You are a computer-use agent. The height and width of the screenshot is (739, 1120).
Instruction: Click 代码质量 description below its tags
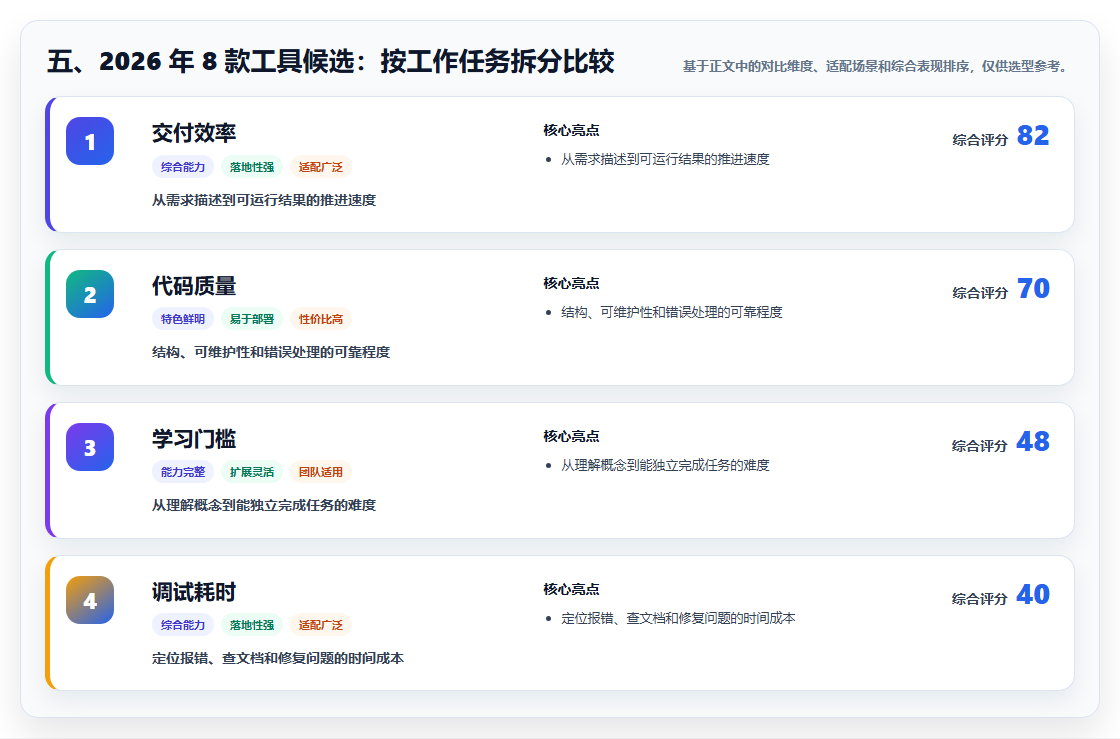(271, 352)
